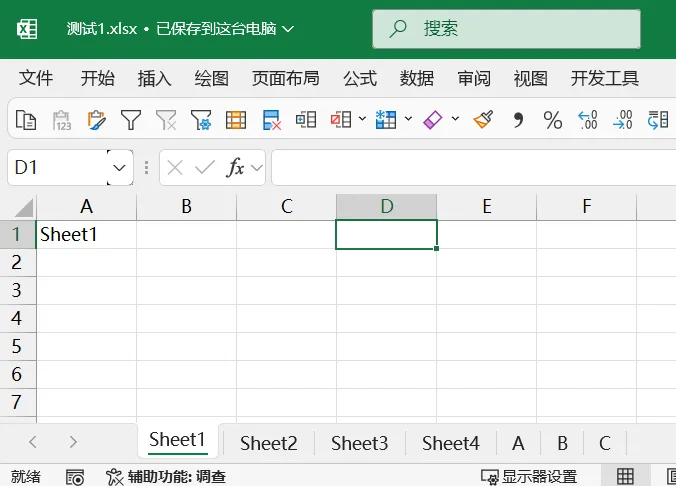Select column A header
Image resolution: width=676 pixels, height=486 pixels.
87,207
